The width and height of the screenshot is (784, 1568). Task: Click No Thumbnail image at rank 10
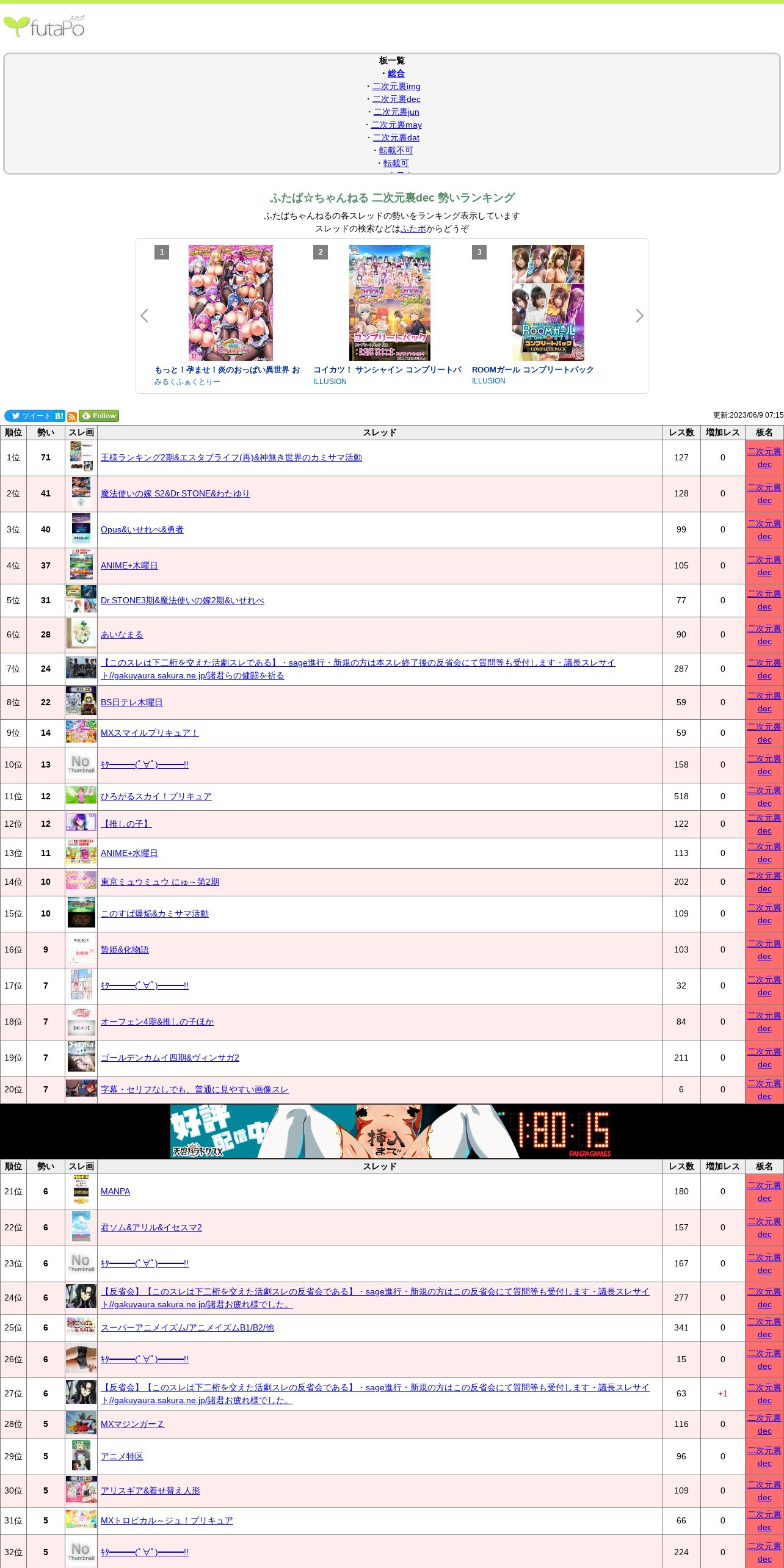click(x=81, y=764)
